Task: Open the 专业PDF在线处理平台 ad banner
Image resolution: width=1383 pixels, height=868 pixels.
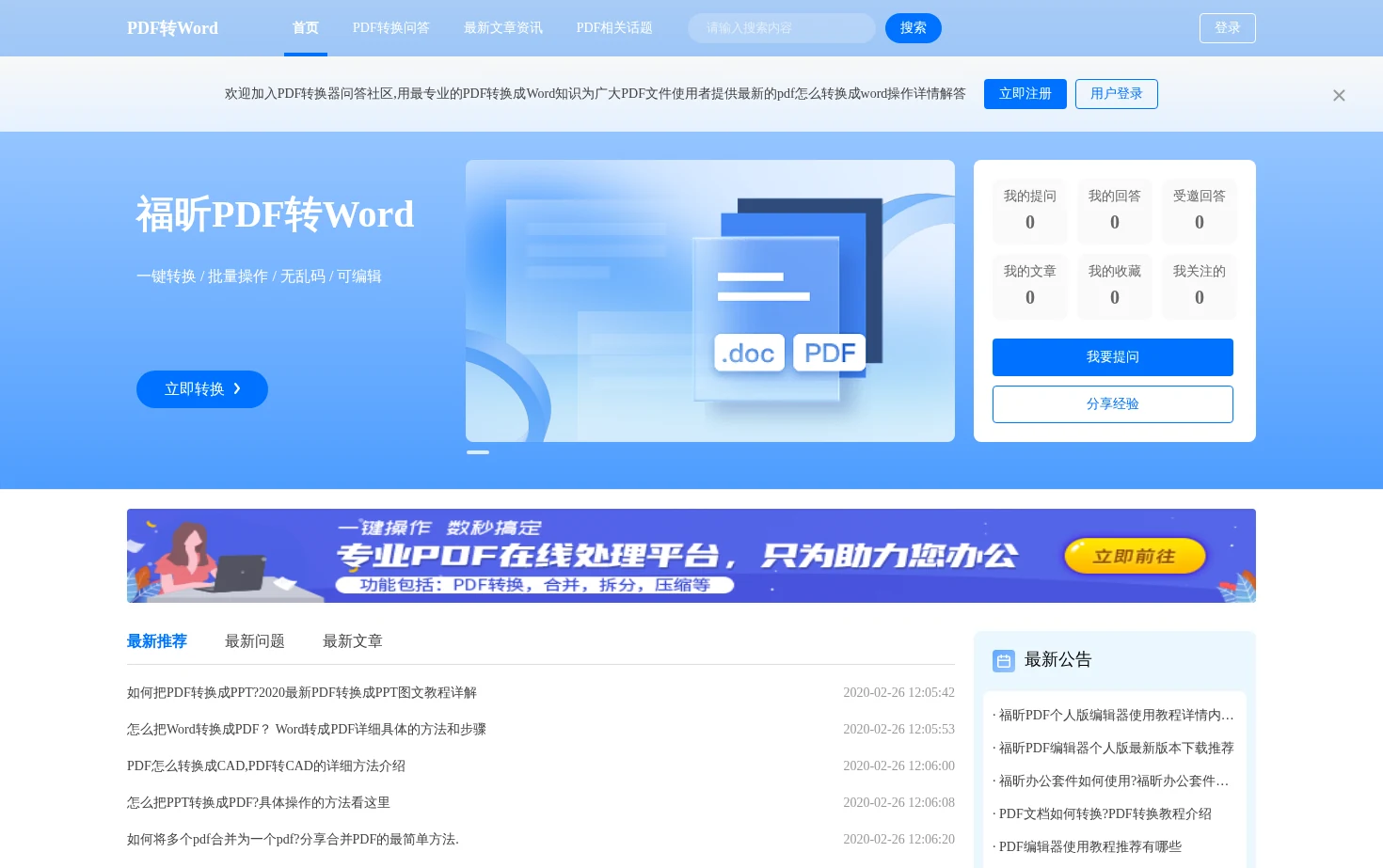Action: (691, 556)
